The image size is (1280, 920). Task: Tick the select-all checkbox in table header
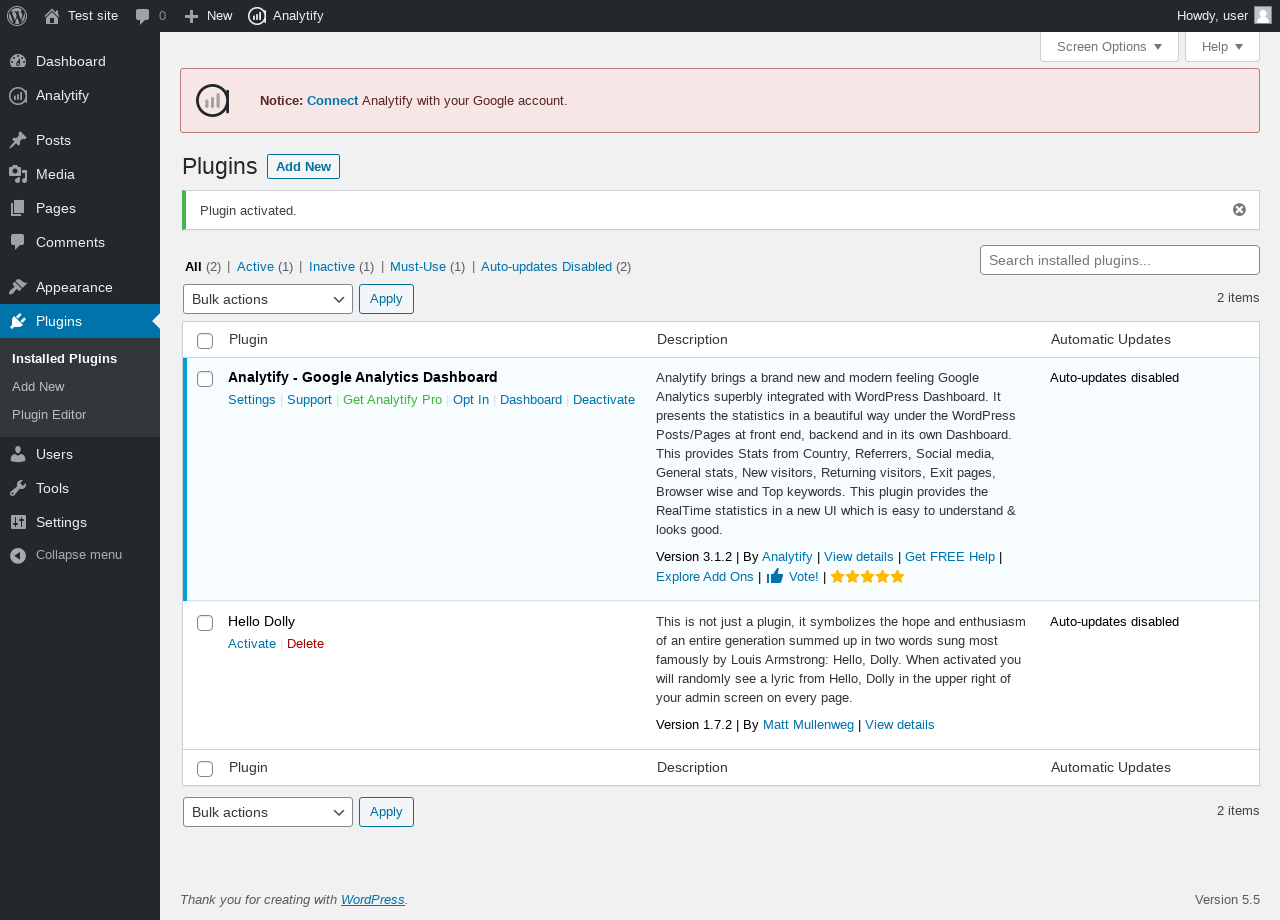(205, 341)
